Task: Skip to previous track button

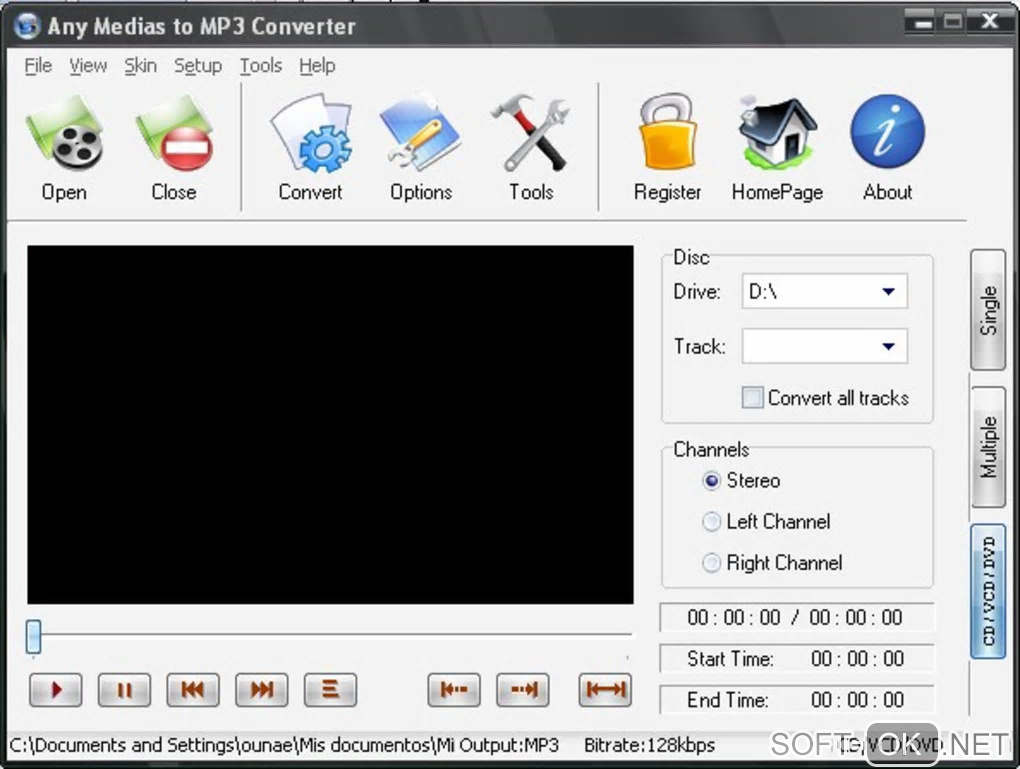Action: pyautogui.click(x=193, y=690)
